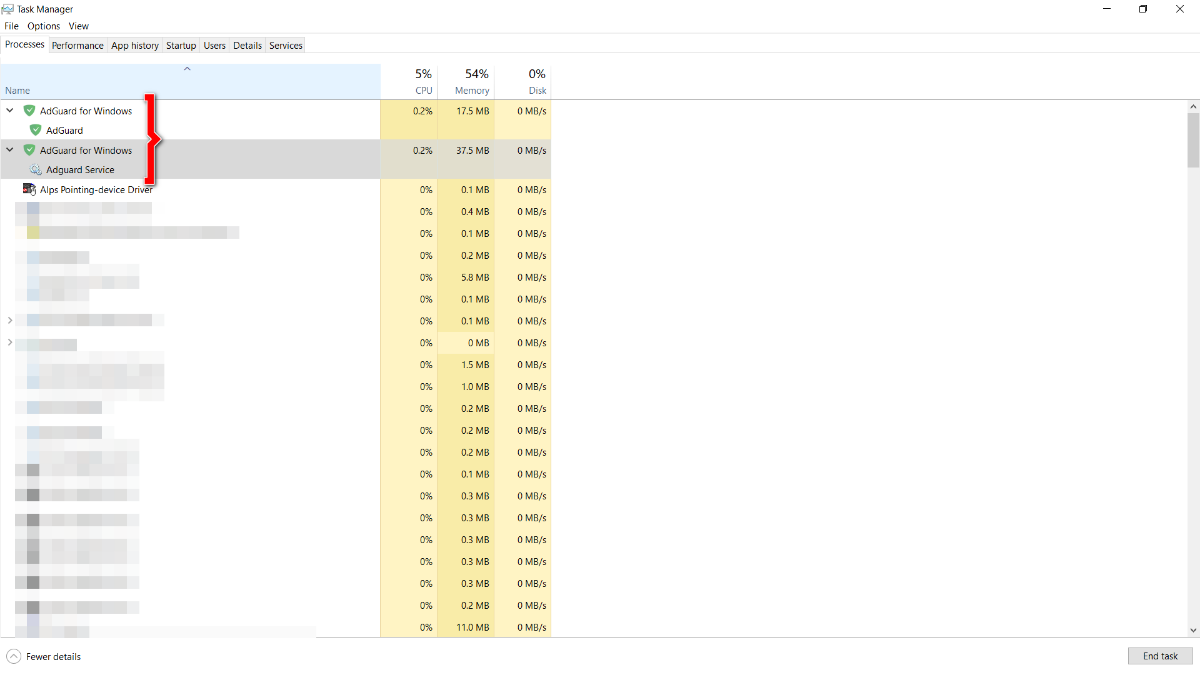Click the Task Manager title bar icon
This screenshot has width=1200, height=675.
click(x=9, y=9)
